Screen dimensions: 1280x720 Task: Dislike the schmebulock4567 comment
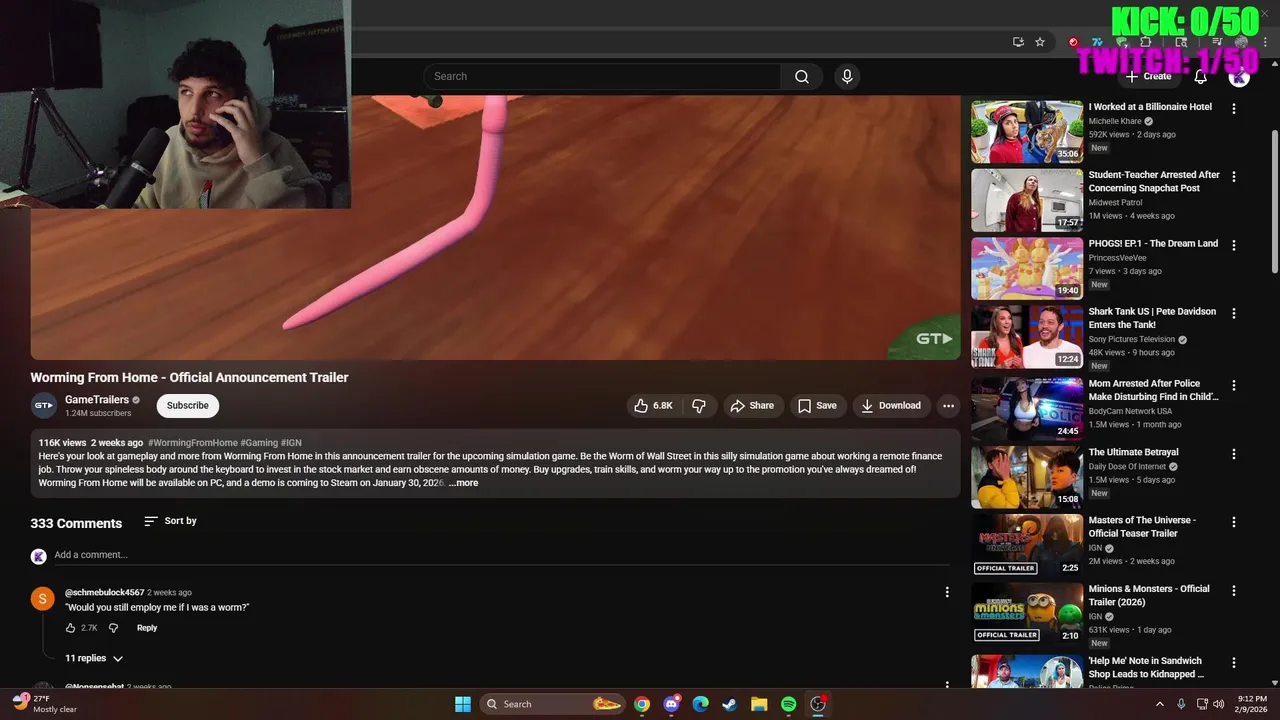(113, 628)
